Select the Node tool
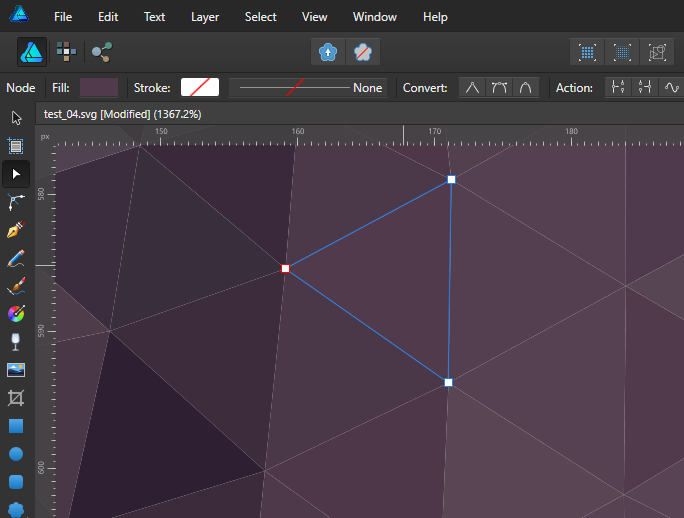 [x=16, y=174]
